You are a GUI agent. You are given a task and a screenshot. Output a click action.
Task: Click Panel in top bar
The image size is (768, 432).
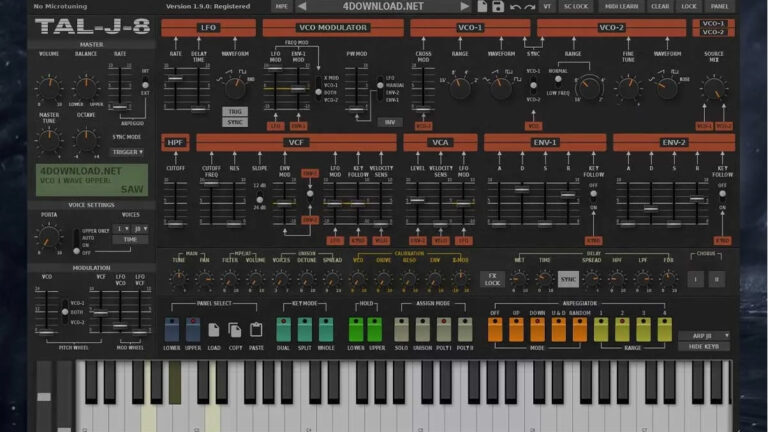point(719,6)
